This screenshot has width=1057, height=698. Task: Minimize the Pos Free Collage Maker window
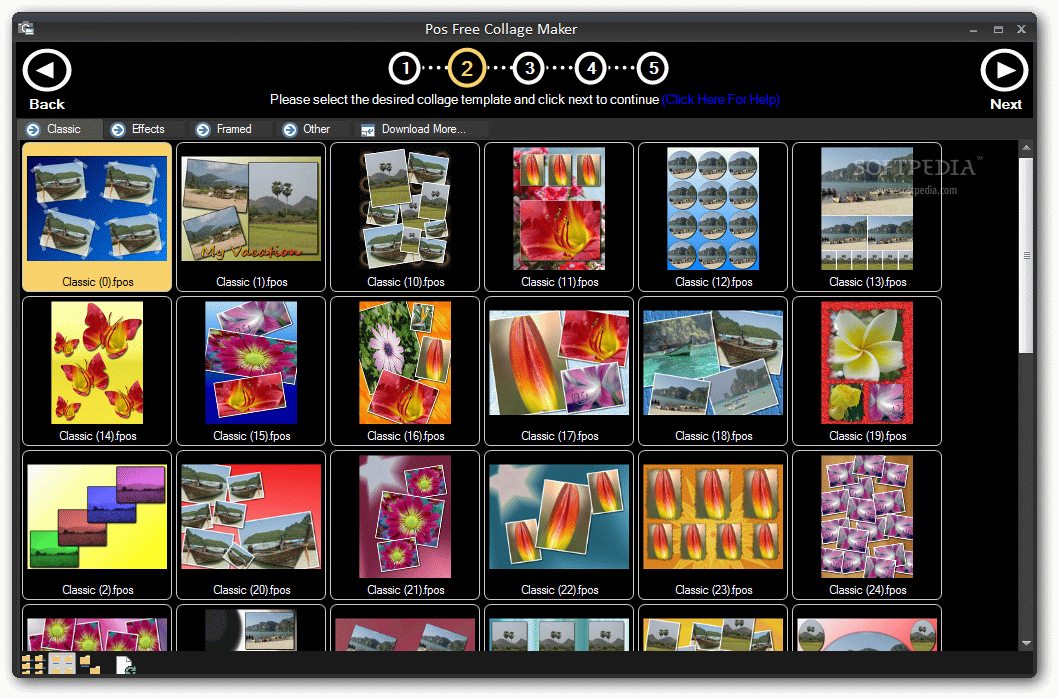coord(973,30)
